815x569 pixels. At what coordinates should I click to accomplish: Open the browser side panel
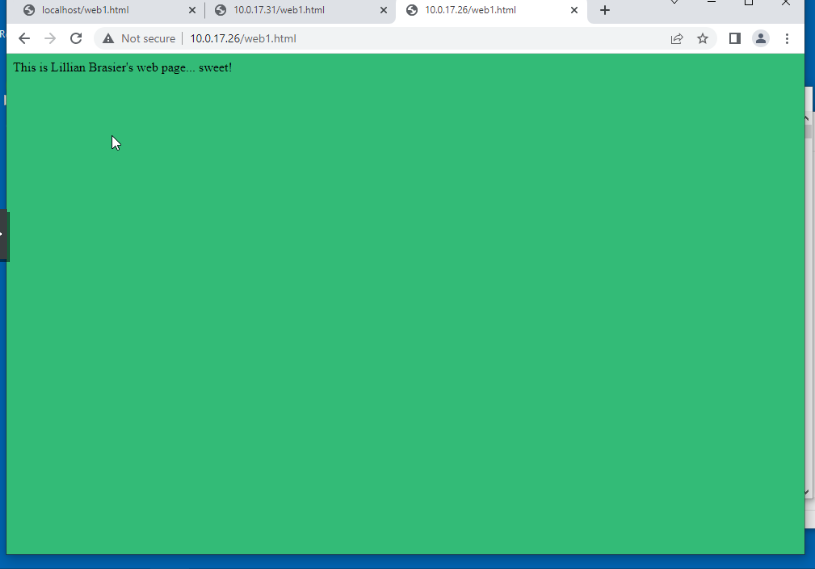[x=735, y=39]
